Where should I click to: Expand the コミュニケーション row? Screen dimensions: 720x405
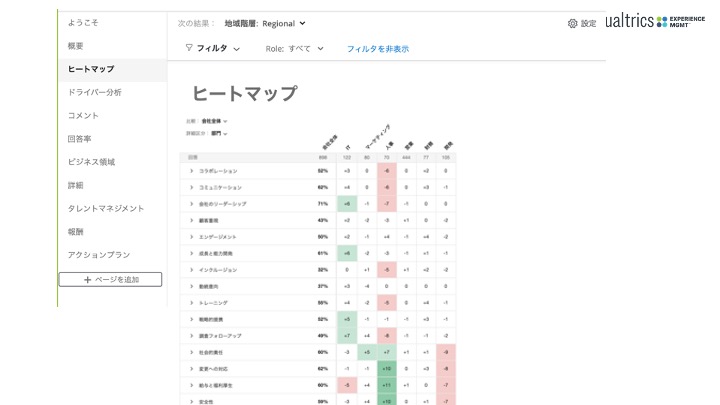coord(191,187)
